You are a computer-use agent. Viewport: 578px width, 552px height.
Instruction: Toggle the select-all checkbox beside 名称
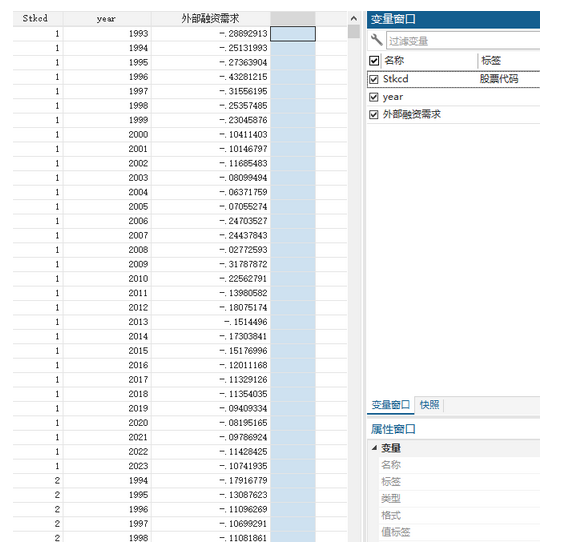(374, 60)
